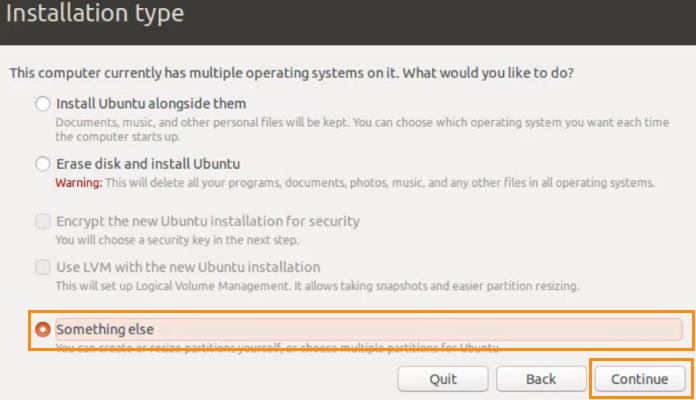Tick Encrypt the new Ubuntu installation checkbox
This screenshot has width=696, height=400.
(x=43, y=221)
